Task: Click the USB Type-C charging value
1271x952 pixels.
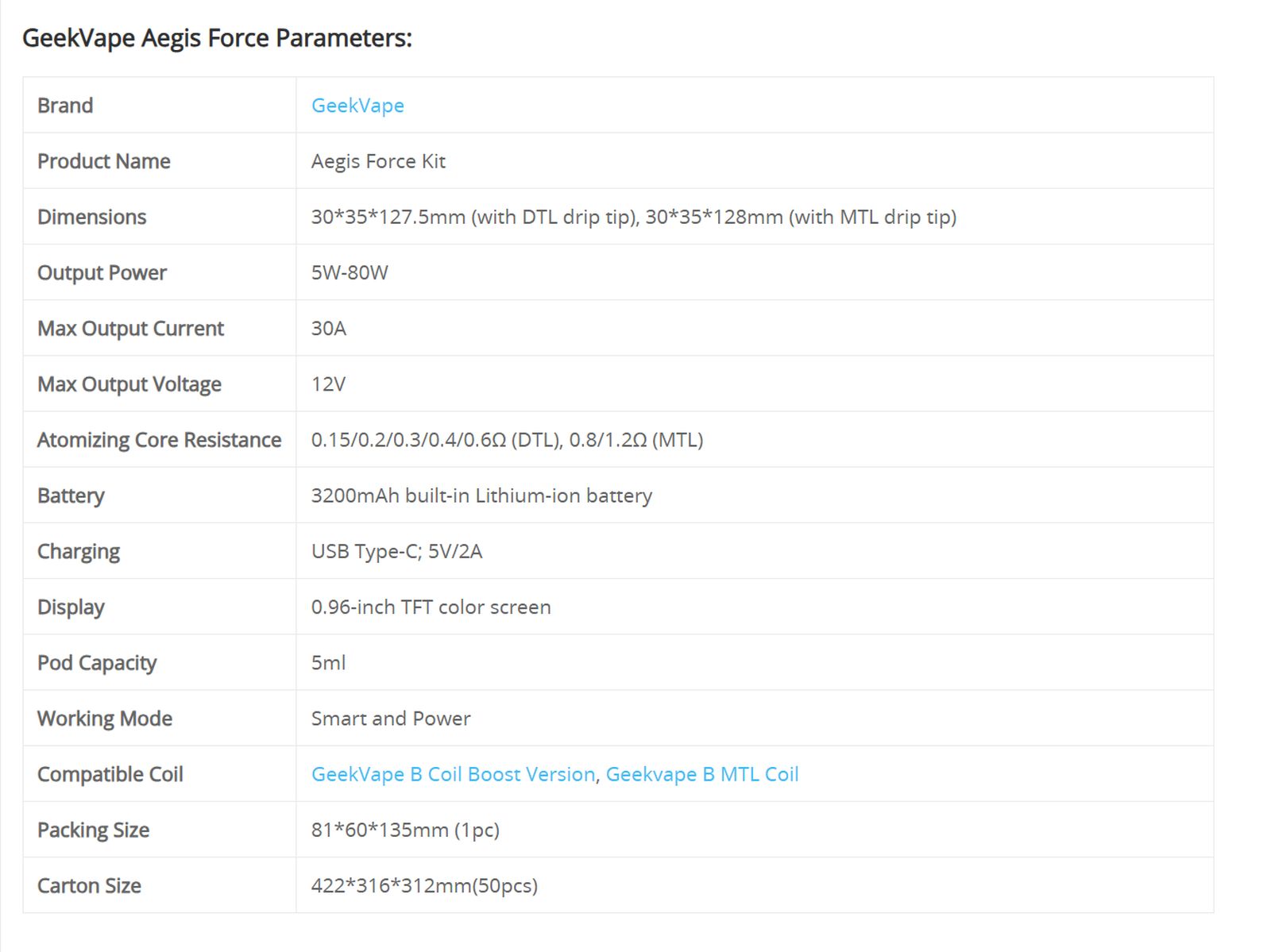Action: pos(396,551)
